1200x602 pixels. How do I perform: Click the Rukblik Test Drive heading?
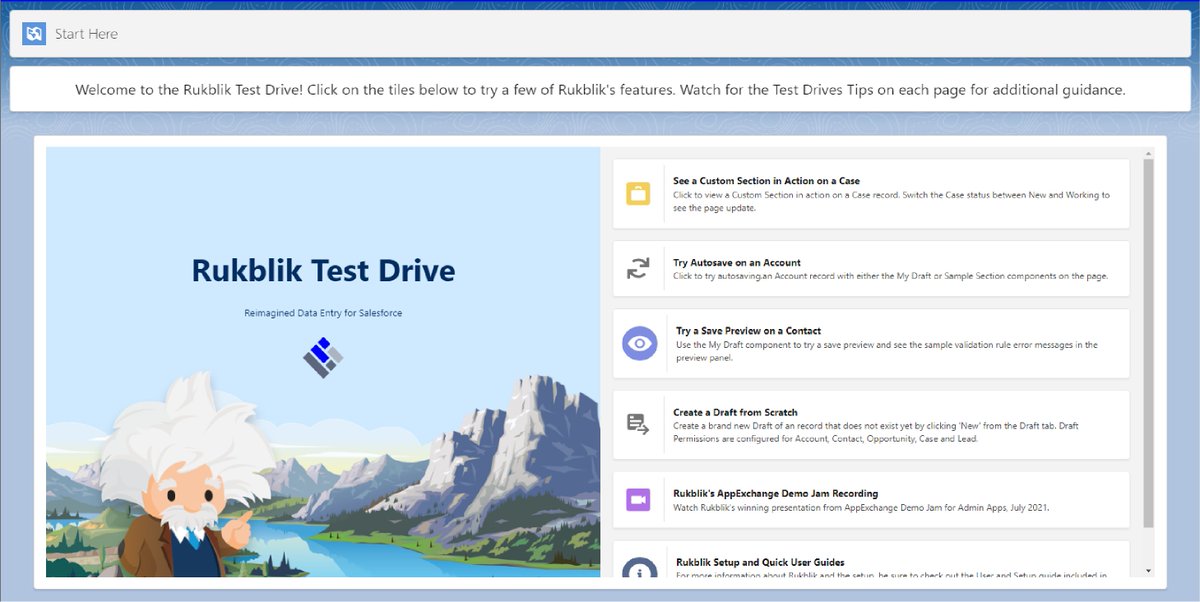click(x=323, y=270)
